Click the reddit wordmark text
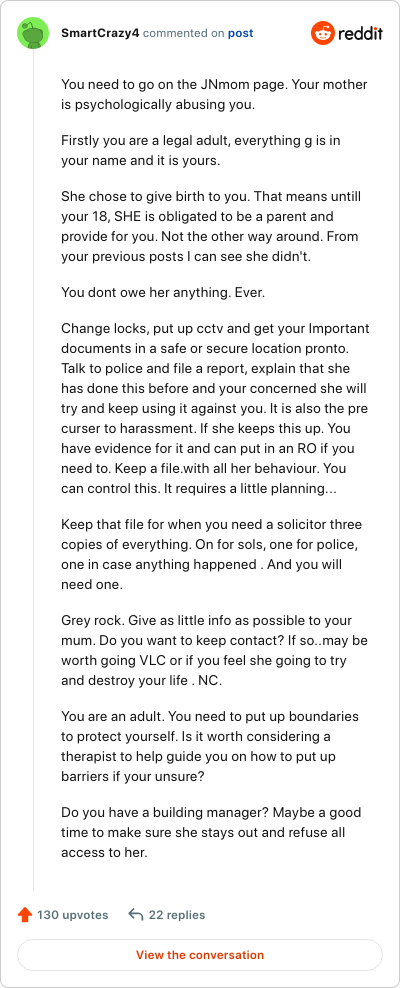 pyautogui.click(x=360, y=33)
